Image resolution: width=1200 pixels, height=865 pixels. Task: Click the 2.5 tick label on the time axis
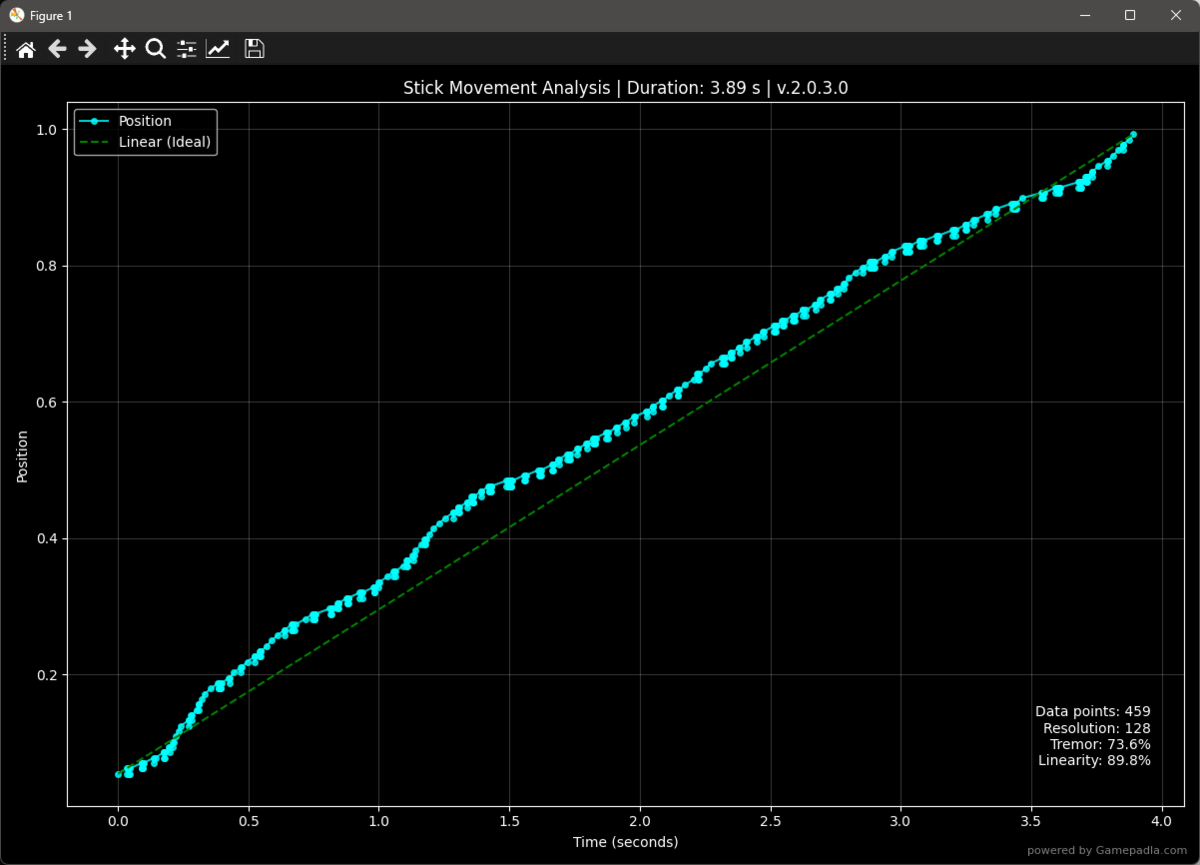(x=771, y=821)
